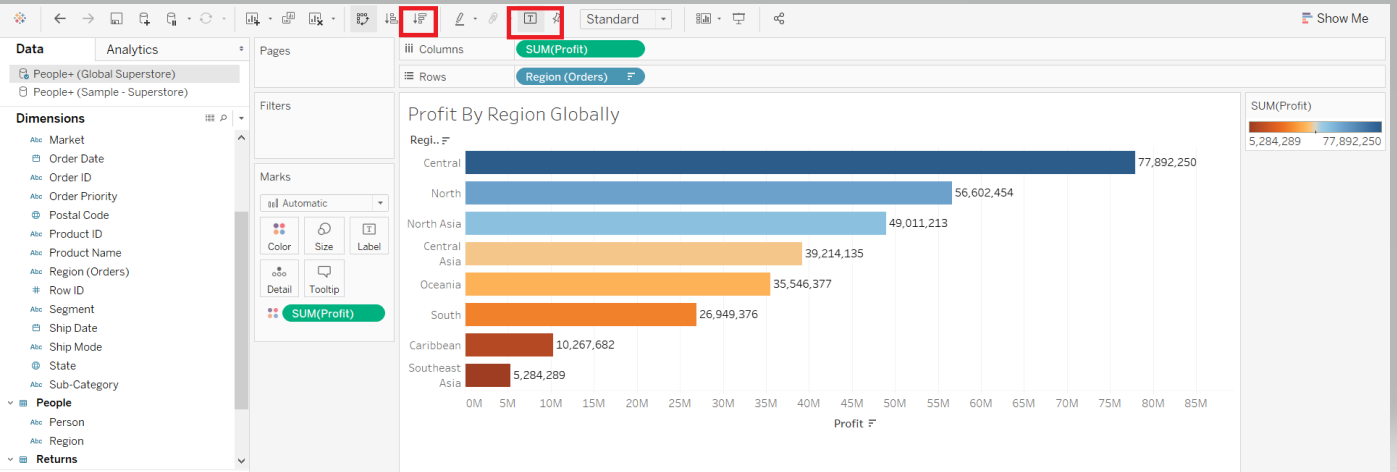Select the Person field under People
Screen dimensions: 1397x472
click(x=66, y=422)
